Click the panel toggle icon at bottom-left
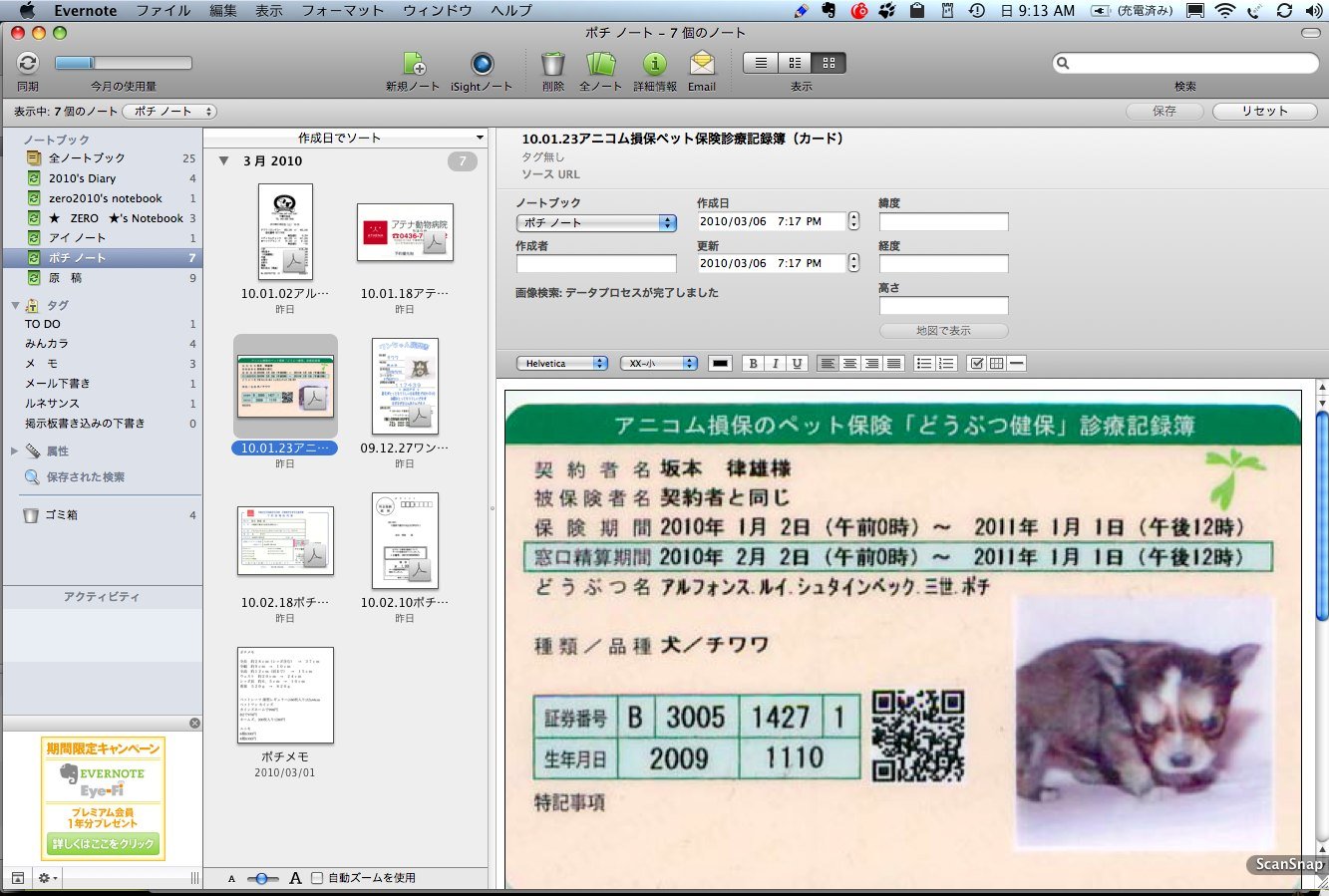Viewport: 1329px width, 896px height. [x=17, y=878]
